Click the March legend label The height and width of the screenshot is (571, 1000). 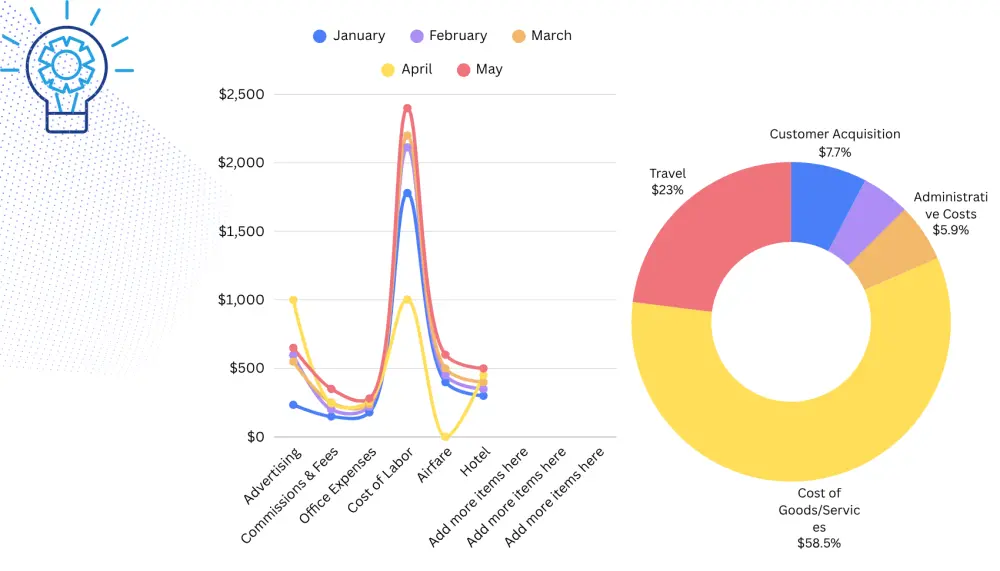coord(551,36)
